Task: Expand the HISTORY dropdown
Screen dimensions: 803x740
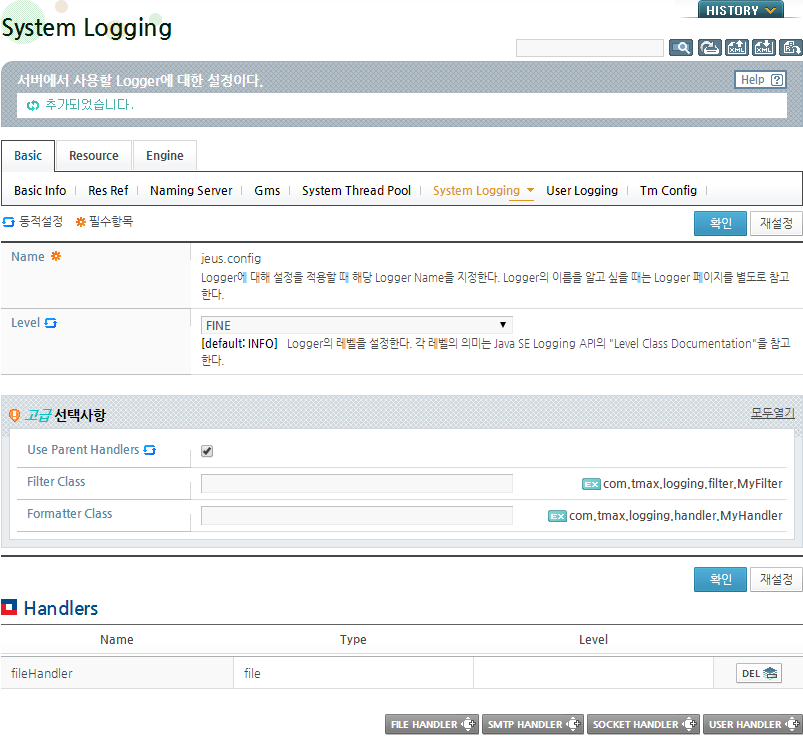Action: pyautogui.click(x=740, y=10)
